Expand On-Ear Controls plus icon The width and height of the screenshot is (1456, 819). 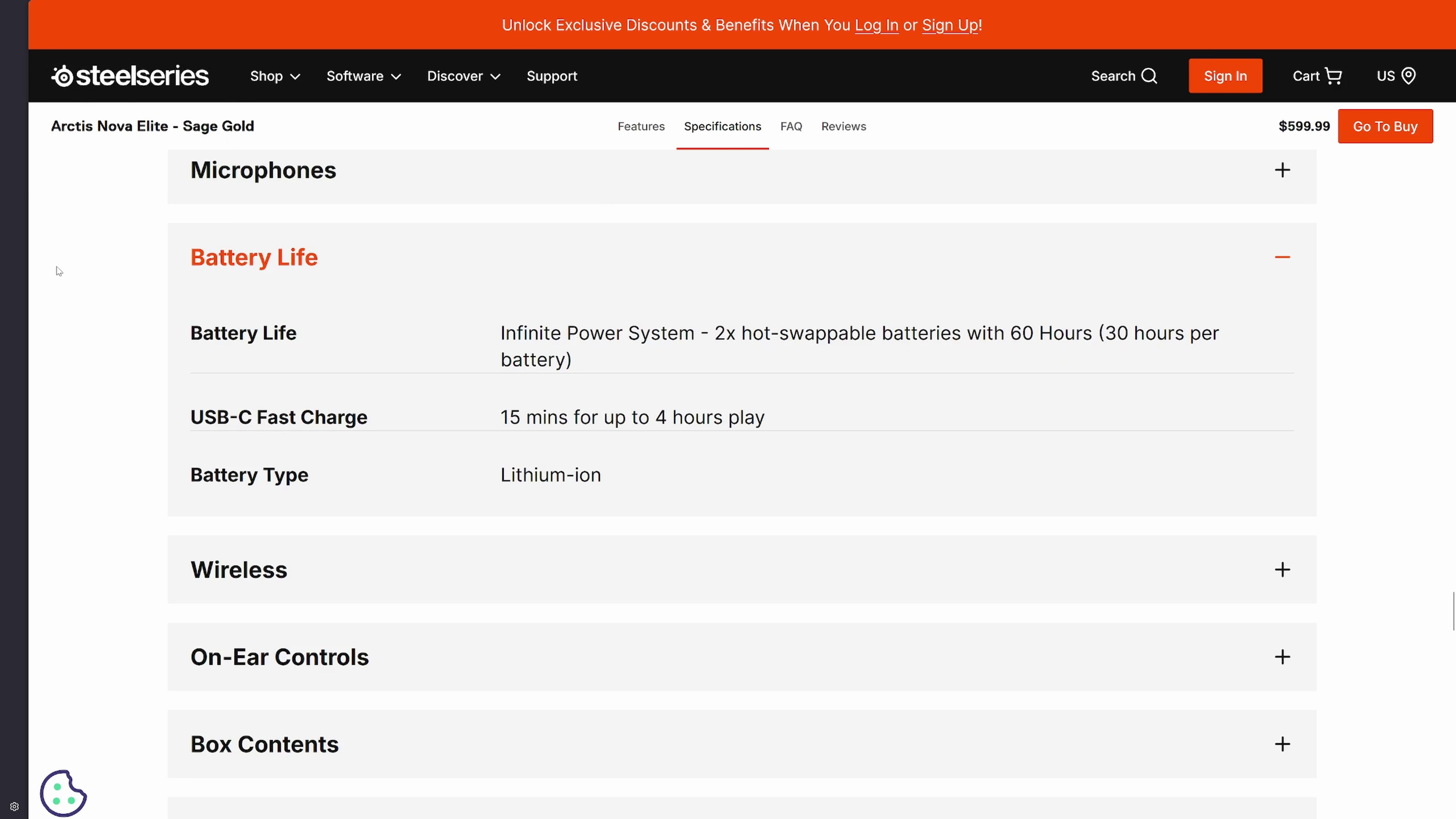(1282, 657)
